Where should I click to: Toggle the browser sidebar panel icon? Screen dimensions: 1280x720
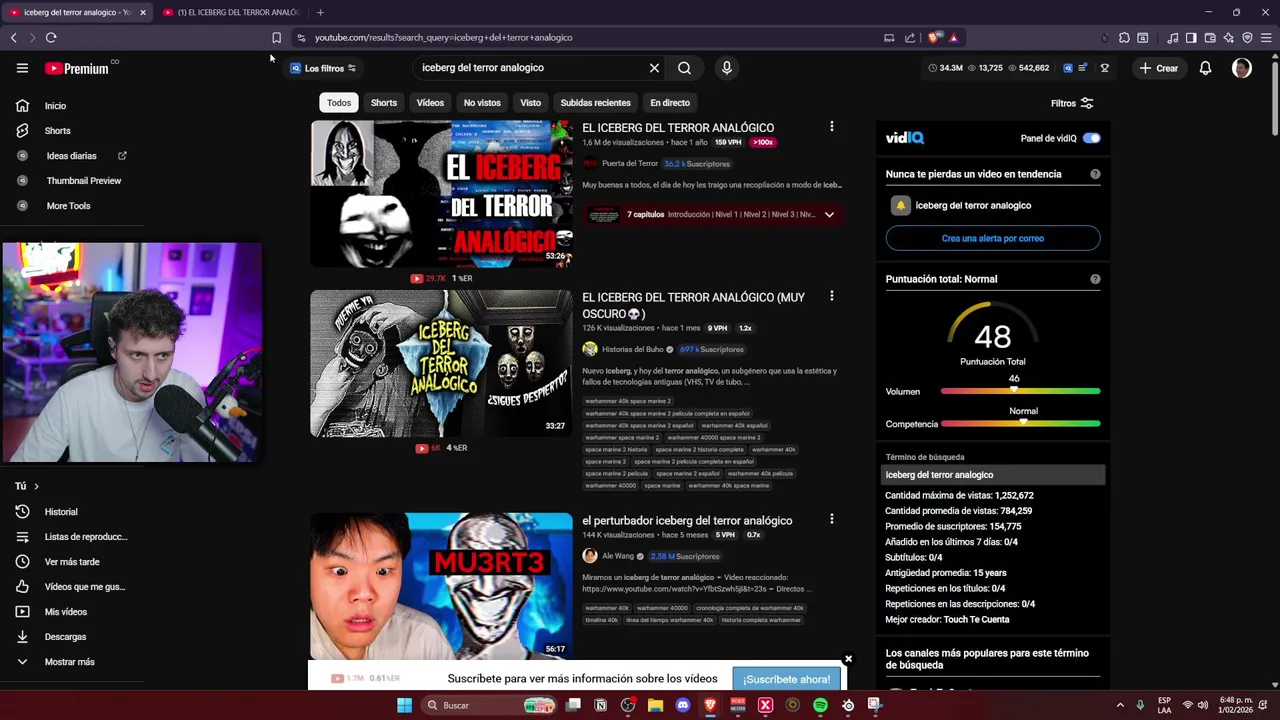point(1191,38)
